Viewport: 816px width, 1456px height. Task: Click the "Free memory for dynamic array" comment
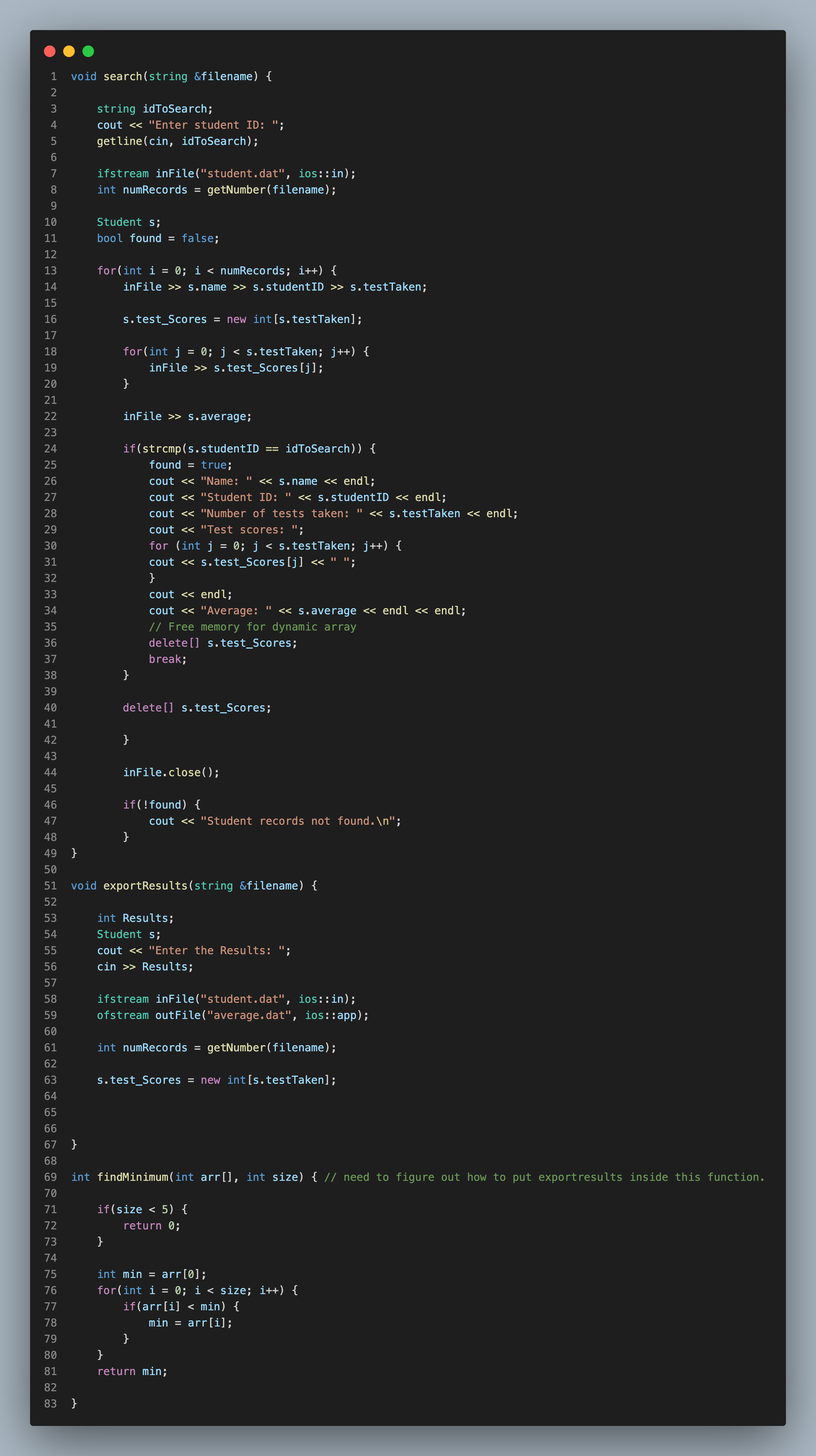point(253,627)
